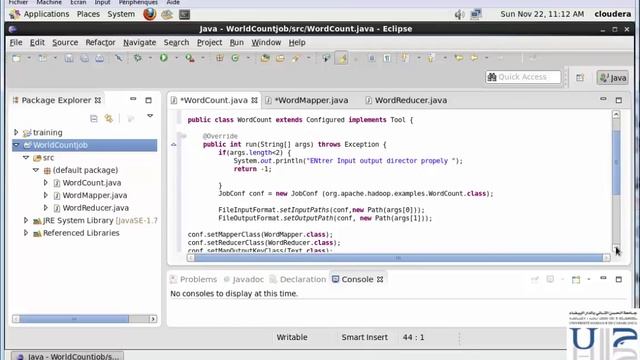
Task: Click the Open Perspective icon
Action: [580, 78]
